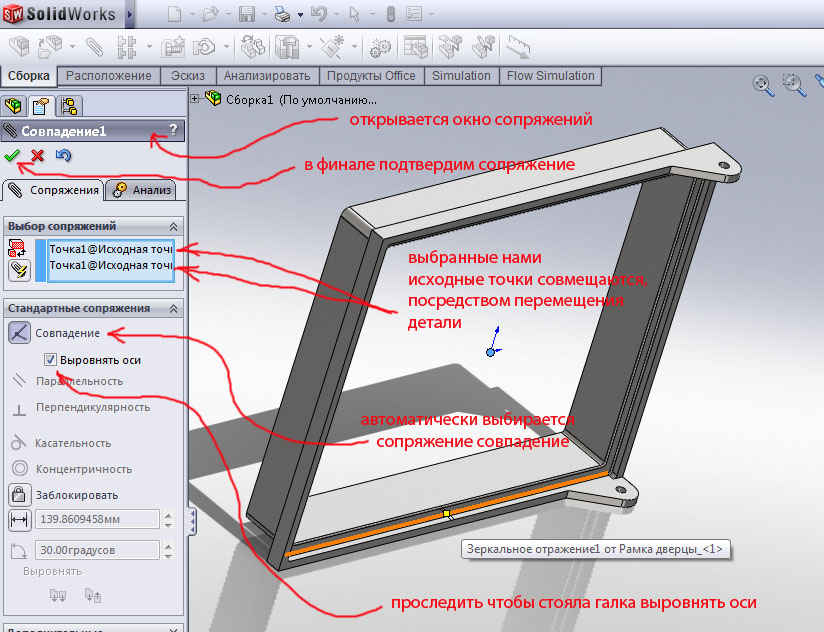Select the Параллельность mate option
824x632 pixels.
coord(79,381)
